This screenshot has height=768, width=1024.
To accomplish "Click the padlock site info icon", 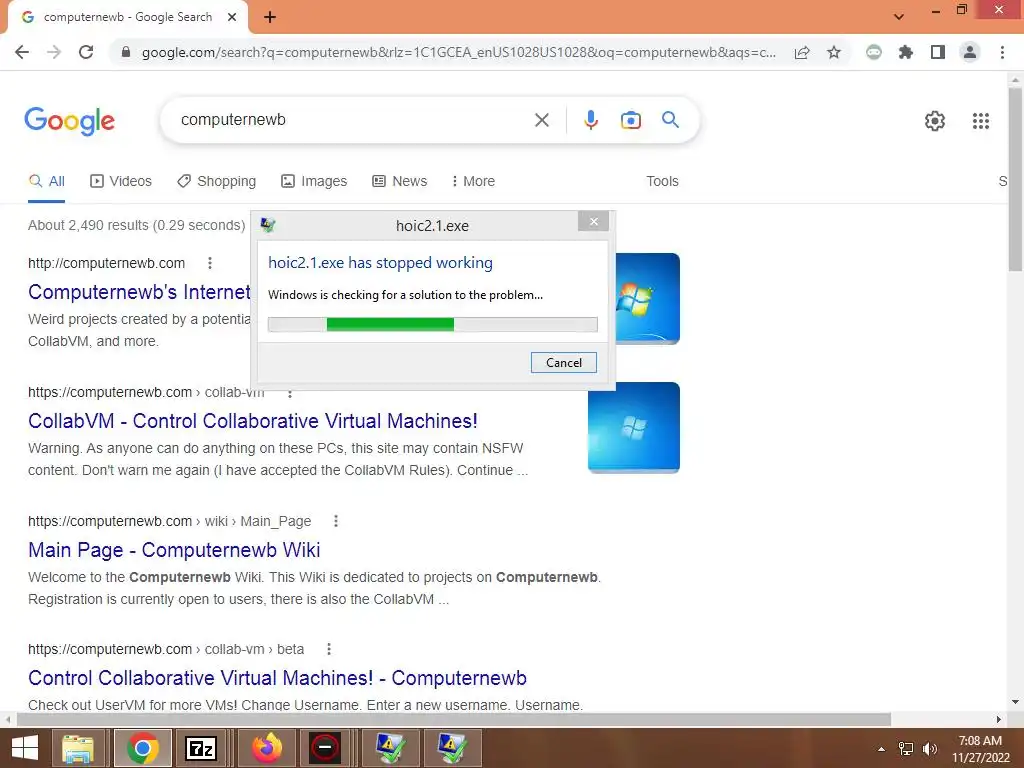I will click(126, 52).
